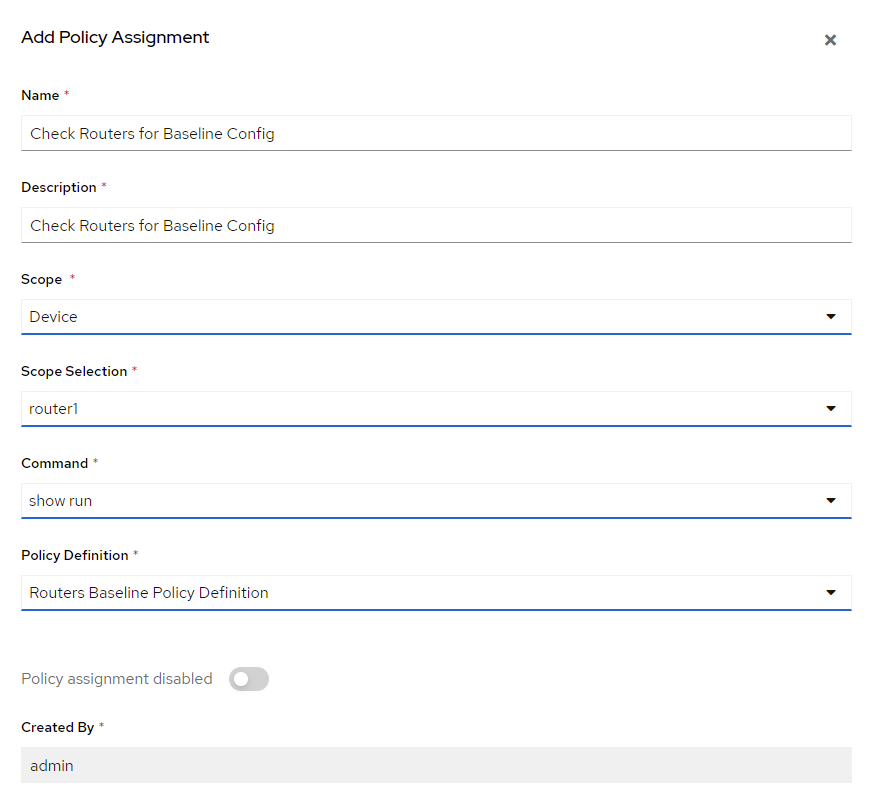Screen dimensions: 869x797
Task: Click the Created By label
Action: click(58, 727)
